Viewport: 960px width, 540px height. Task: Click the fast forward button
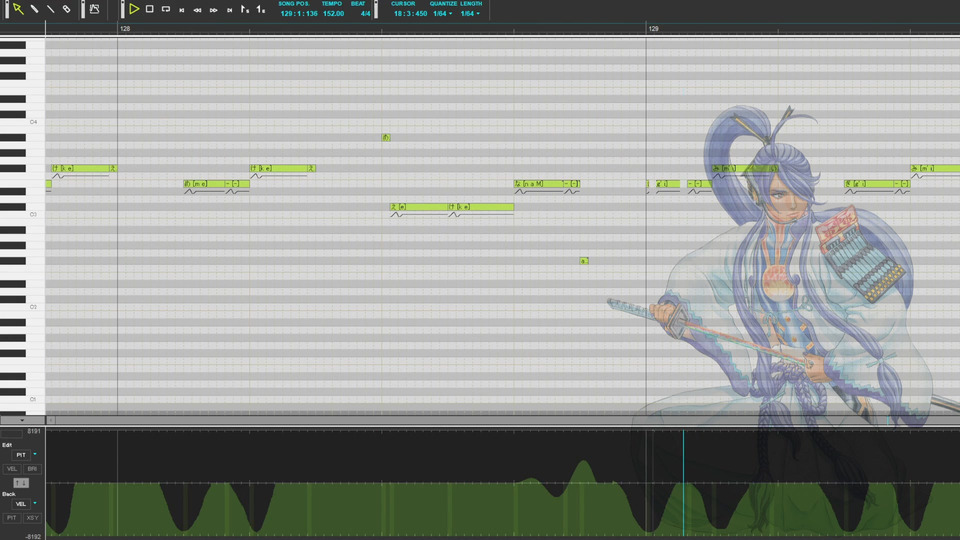coord(214,10)
